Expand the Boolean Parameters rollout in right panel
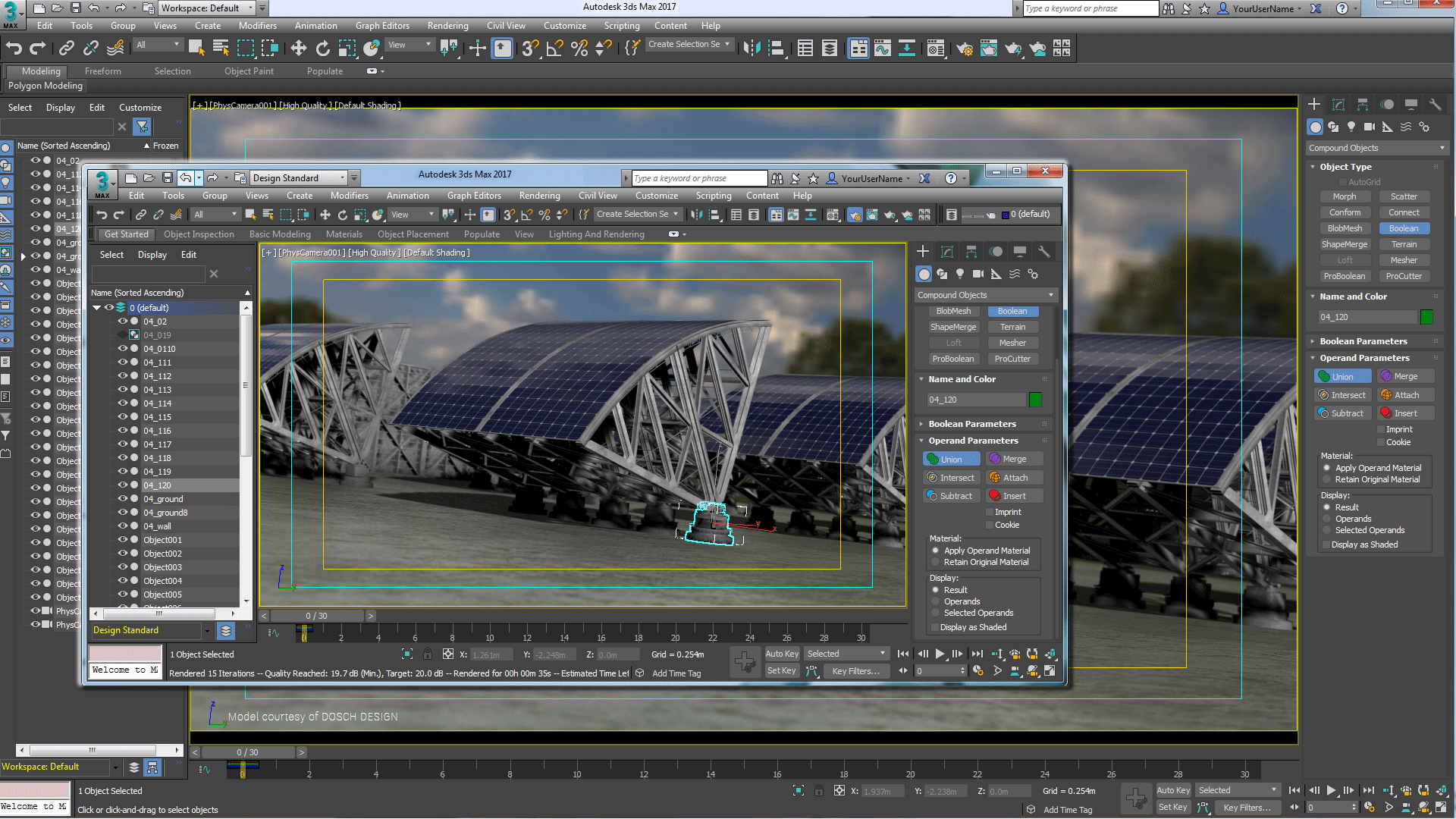1456x819 pixels. (x=1363, y=341)
